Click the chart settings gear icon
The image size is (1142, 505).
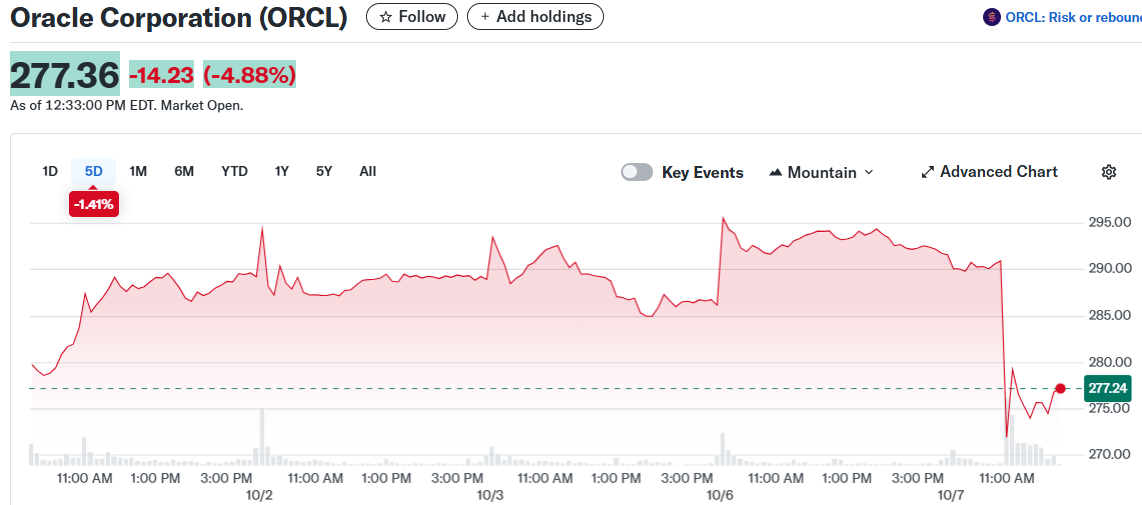tap(1108, 172)
